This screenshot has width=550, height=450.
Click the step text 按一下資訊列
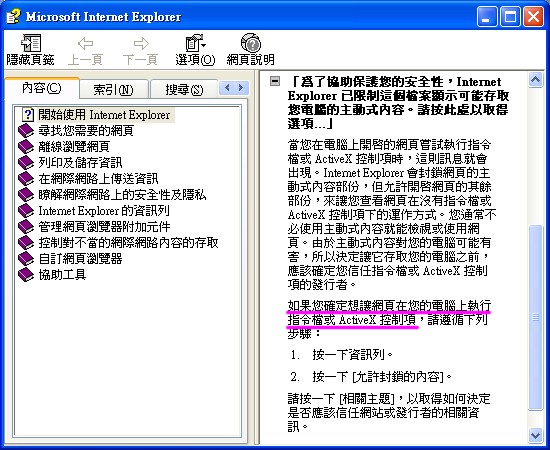(x=353, y=355)
